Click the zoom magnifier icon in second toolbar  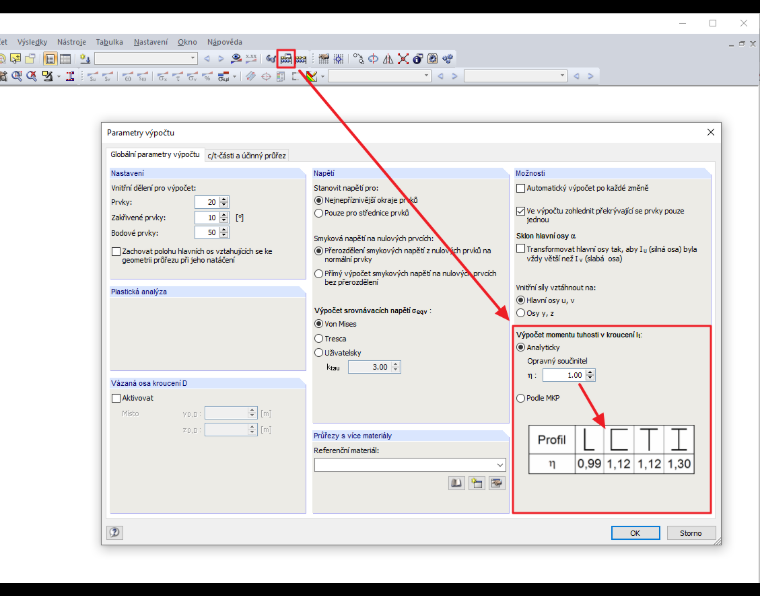point(17,76)
